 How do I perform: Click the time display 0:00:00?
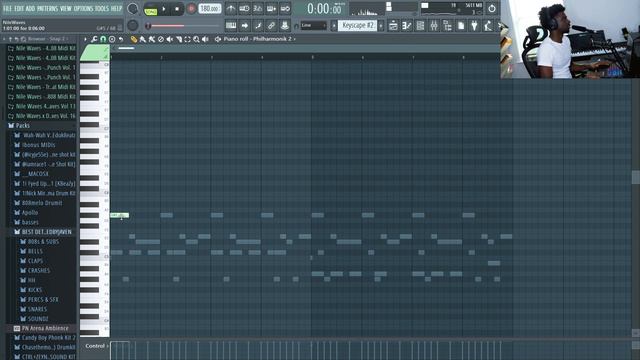pyautogui.click(x=324, y=9)
